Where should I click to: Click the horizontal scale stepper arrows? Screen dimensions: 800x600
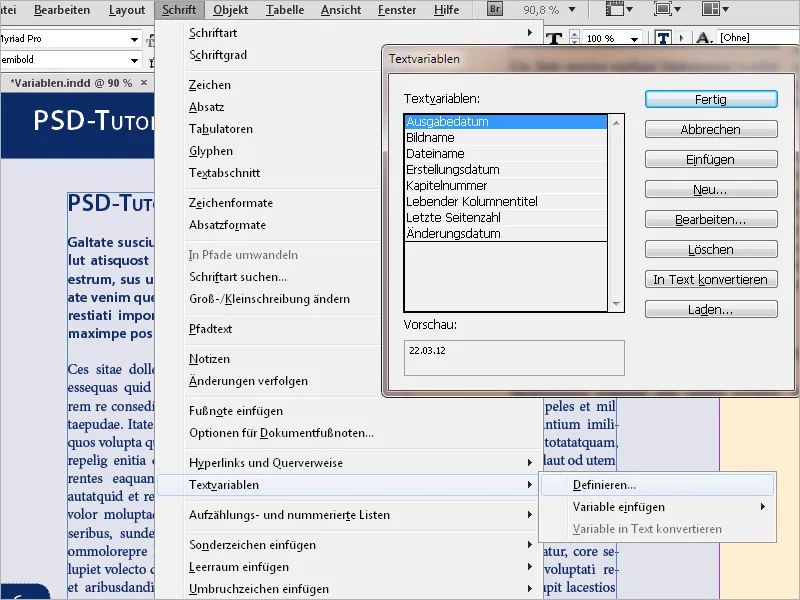click(x=574, y=38)
